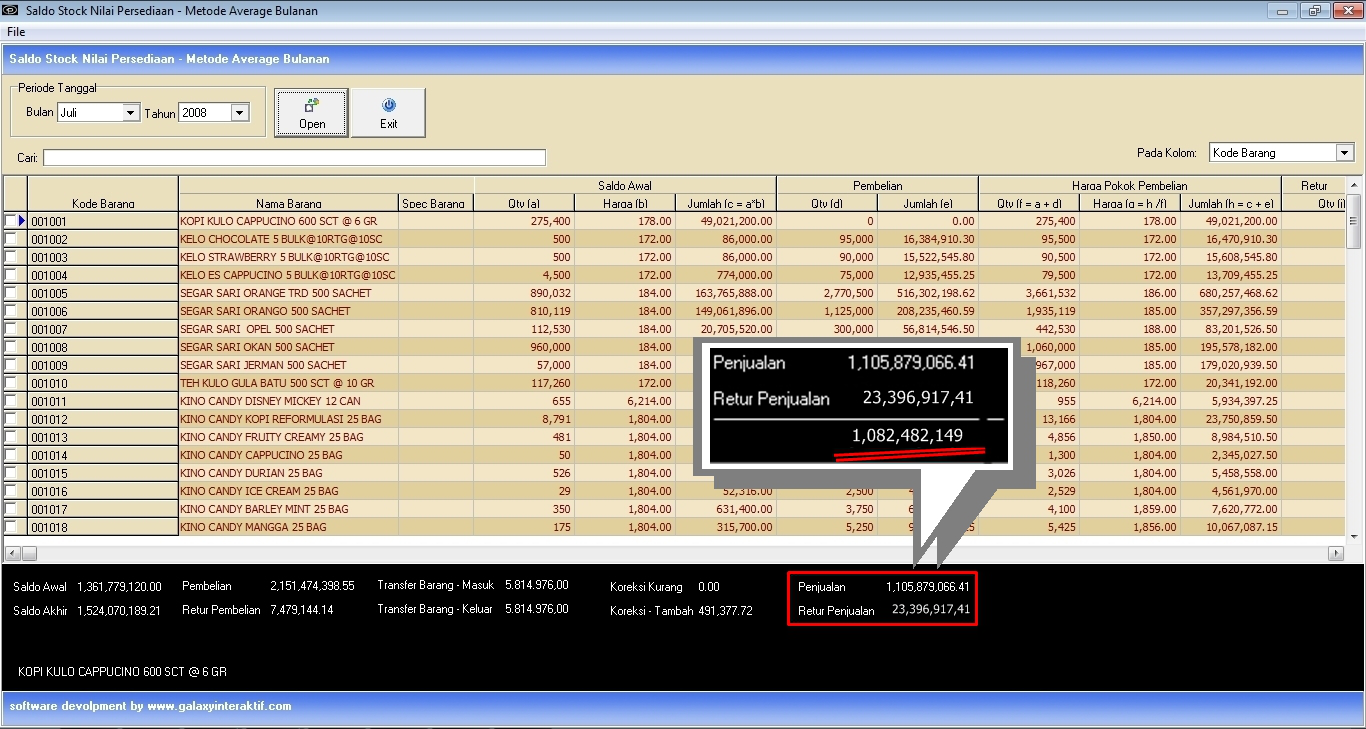1366x729 pixels.
Task: Expand the Pada Kolom dropdown
Action: point(1344,153)
